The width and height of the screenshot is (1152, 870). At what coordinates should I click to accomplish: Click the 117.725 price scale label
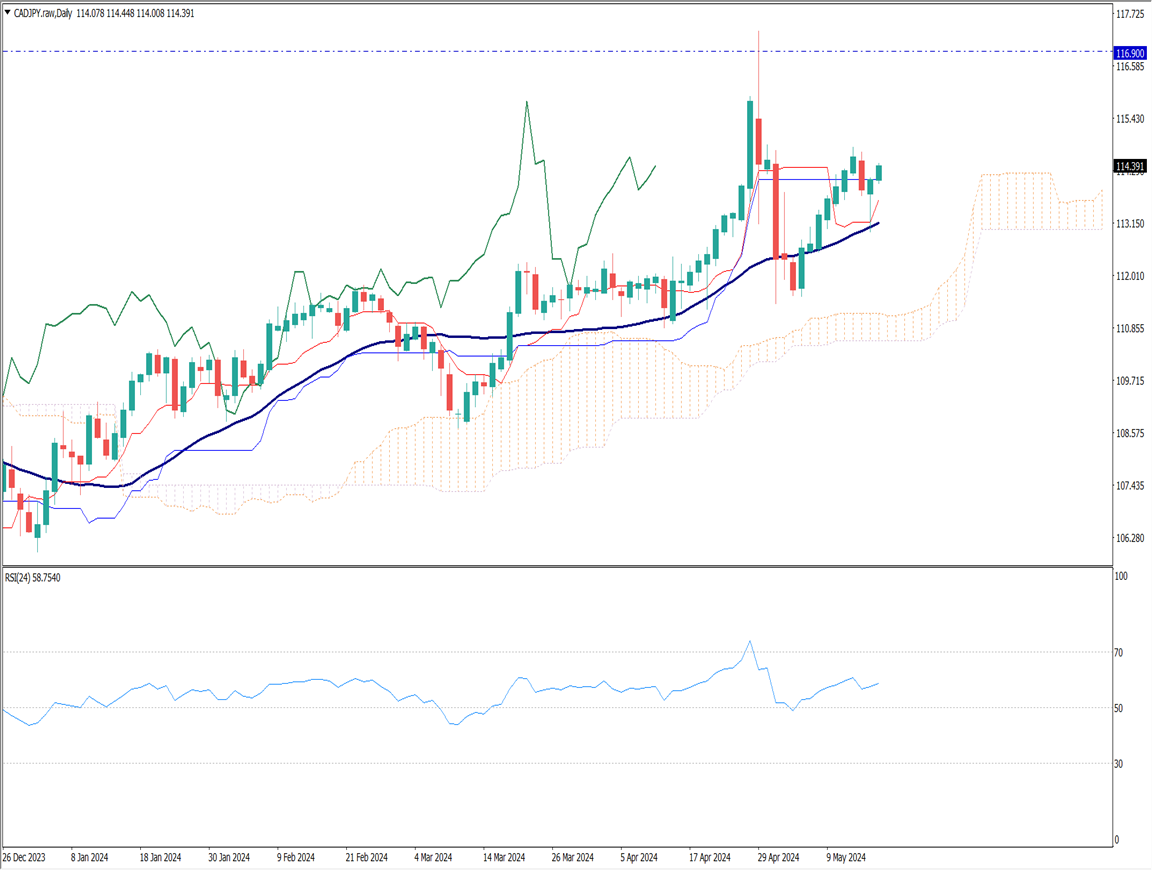coord(1130,15)
